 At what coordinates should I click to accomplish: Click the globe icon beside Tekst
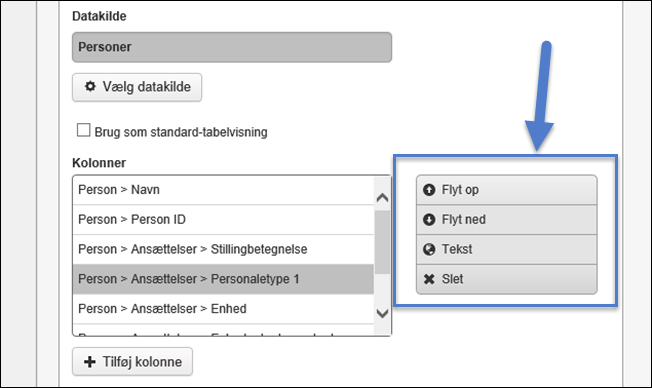click(429, 249)
